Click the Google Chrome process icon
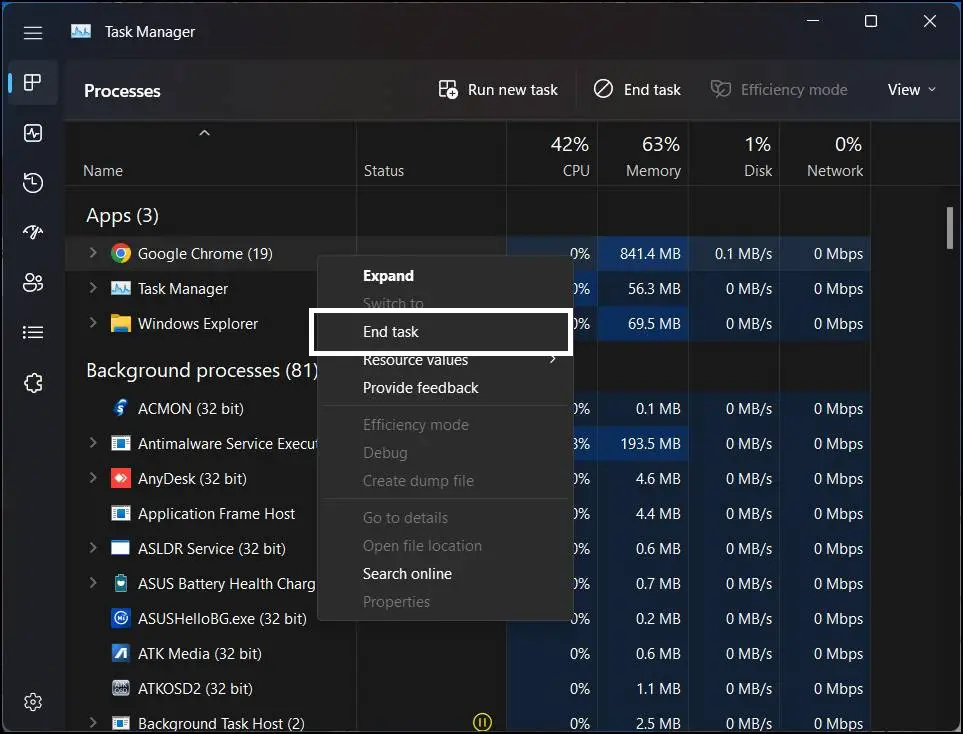Screen dimensions: 963x734 pos(120,254)
